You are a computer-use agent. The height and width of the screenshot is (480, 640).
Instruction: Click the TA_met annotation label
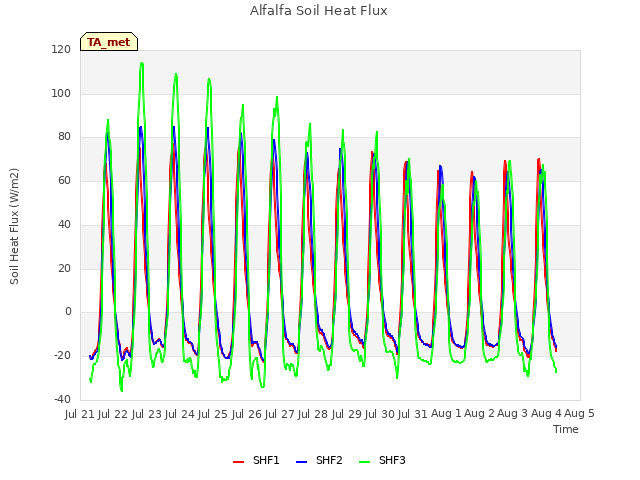click(109, 42)
